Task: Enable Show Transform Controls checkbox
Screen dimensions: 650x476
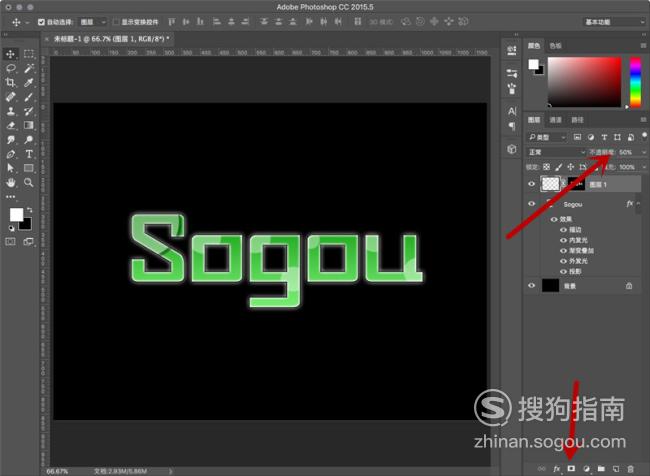Action: pyautogui.click(x=116, y=22)
